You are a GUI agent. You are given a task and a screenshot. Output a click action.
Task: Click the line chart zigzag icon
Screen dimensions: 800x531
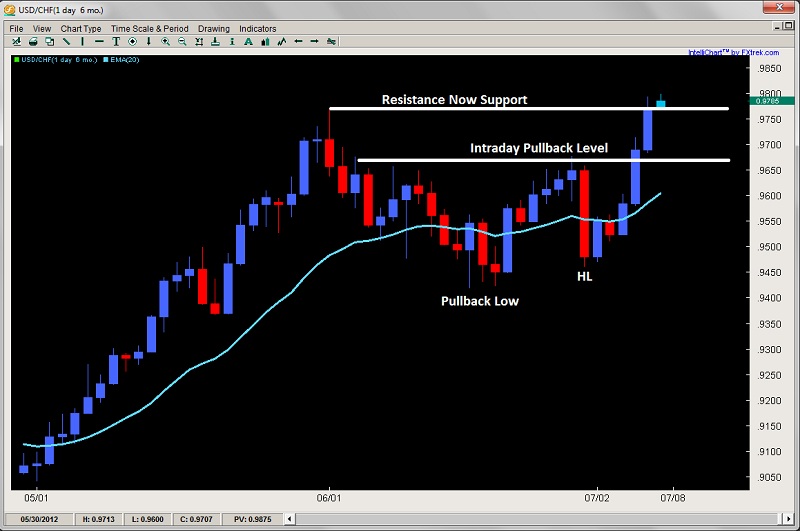click(x=282, y=41)
